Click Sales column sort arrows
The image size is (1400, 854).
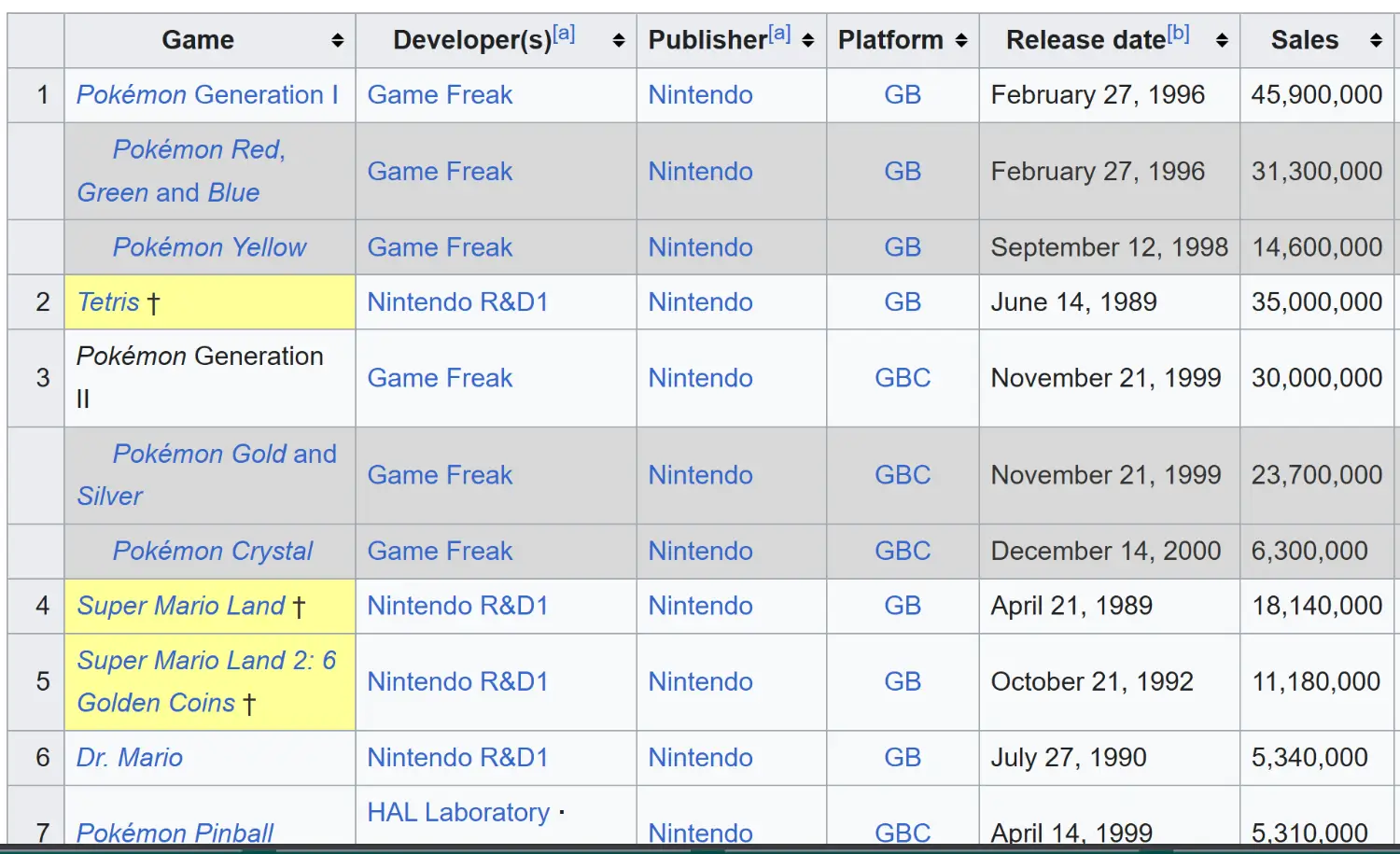(1375, 40)
